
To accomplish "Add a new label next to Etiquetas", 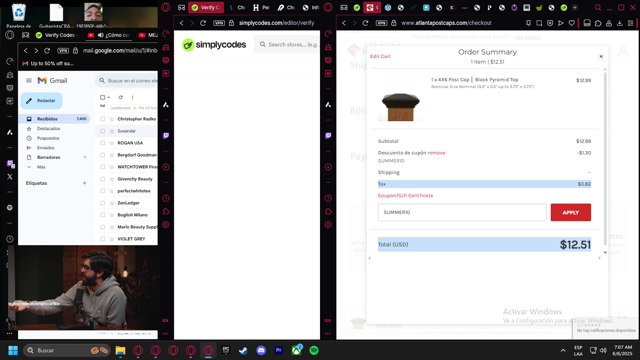I will tap(84, 183).
